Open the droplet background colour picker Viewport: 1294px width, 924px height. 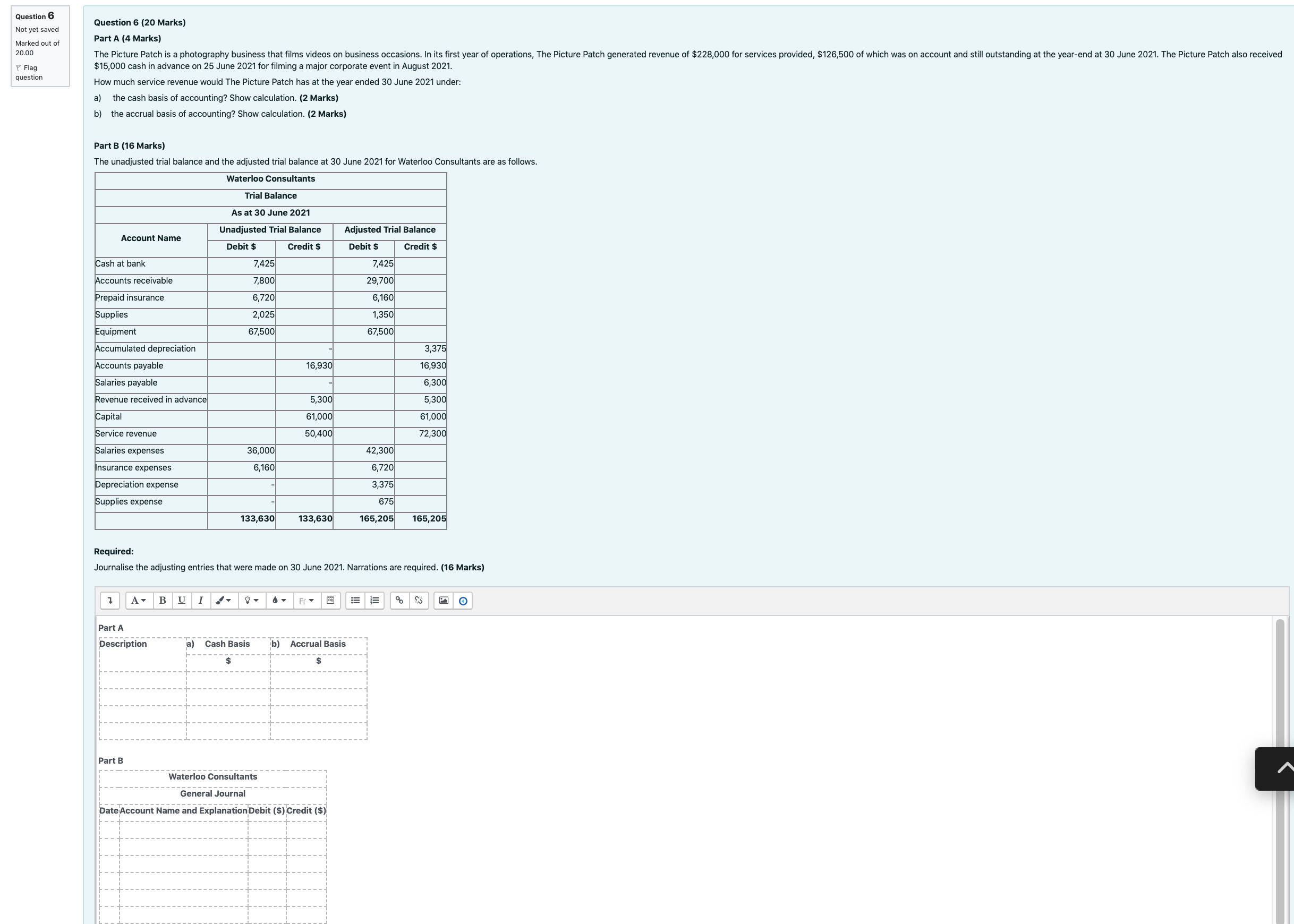(279, 600)
